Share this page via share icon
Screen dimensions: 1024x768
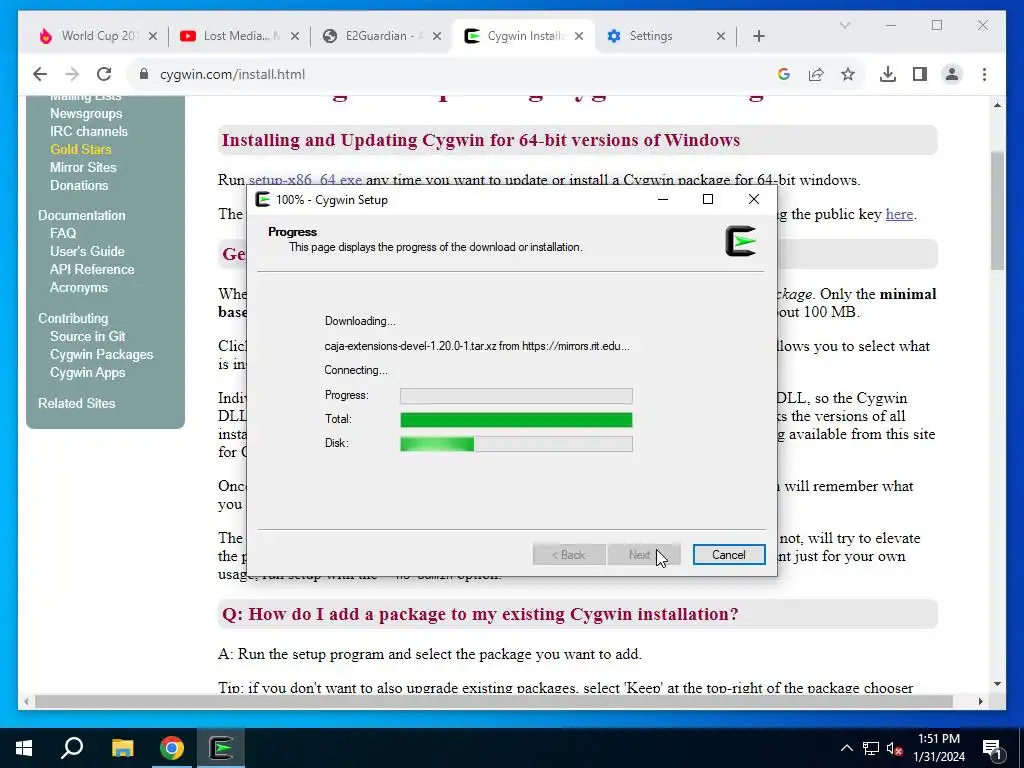click(x=816, y=74)
